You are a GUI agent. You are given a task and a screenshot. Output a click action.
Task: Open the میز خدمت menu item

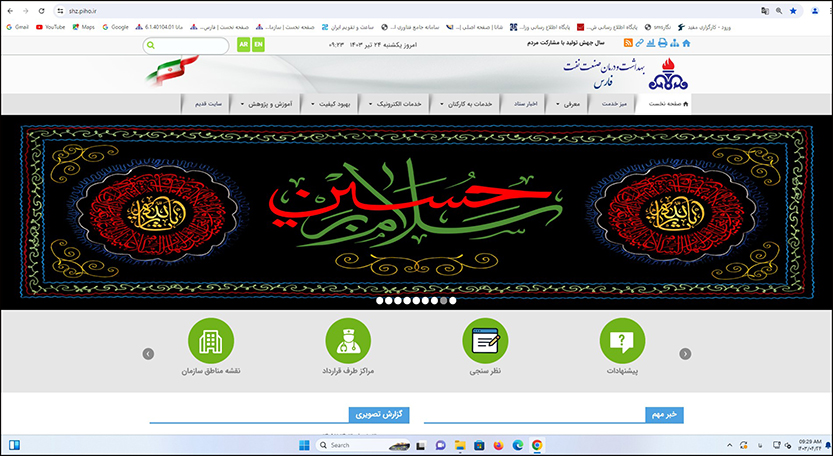point(614,104)
